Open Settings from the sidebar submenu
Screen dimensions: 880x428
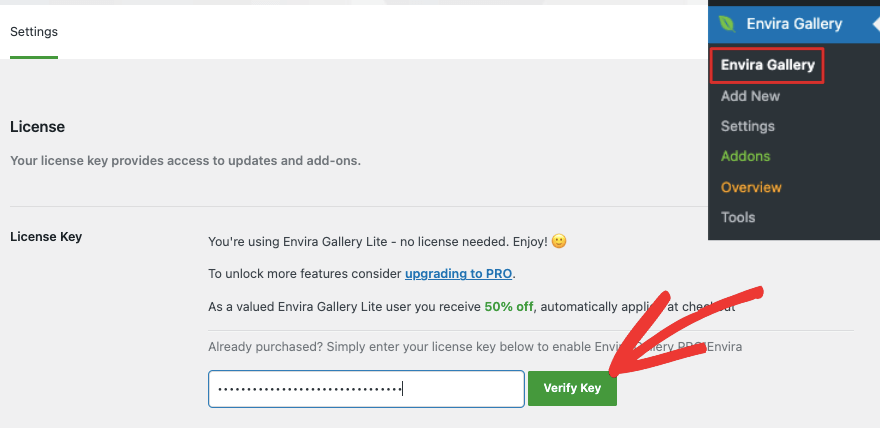(x=748, y=126)
